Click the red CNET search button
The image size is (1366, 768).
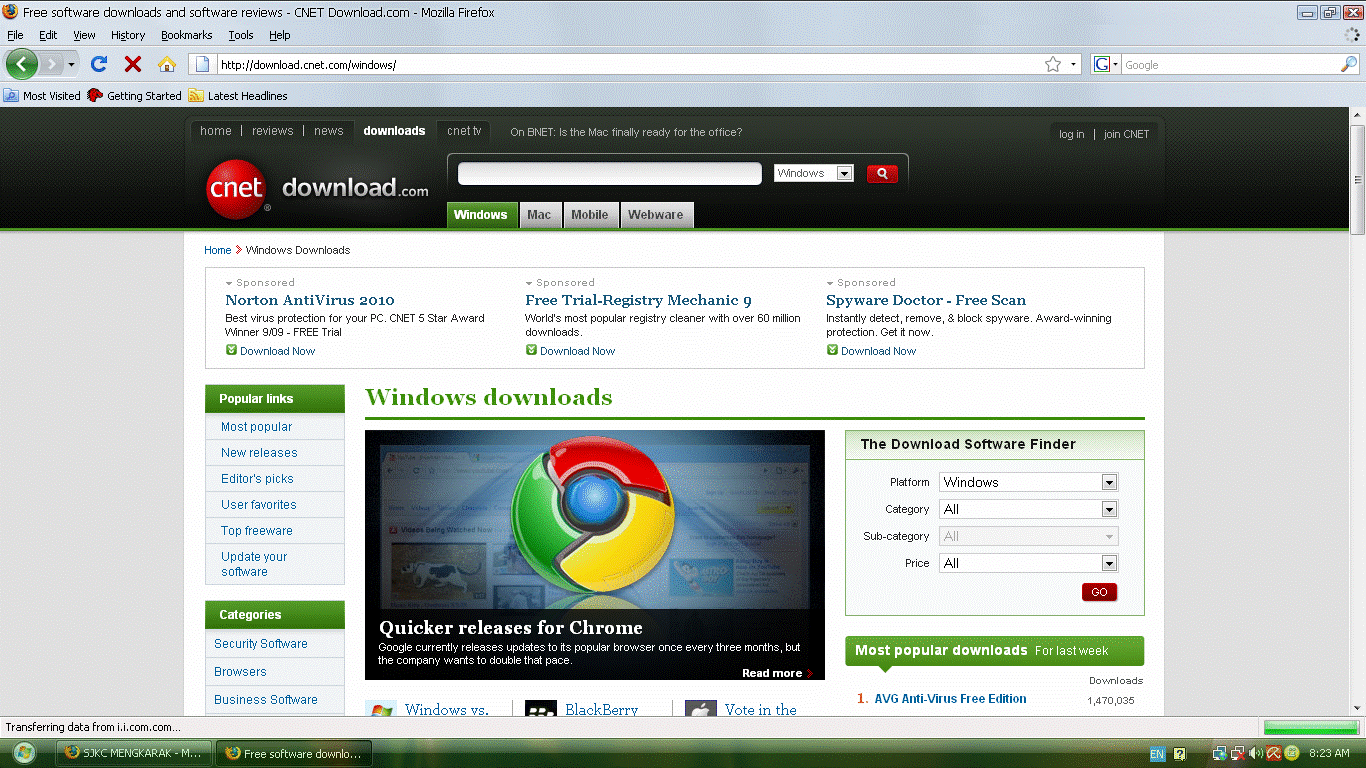(882, 173)
